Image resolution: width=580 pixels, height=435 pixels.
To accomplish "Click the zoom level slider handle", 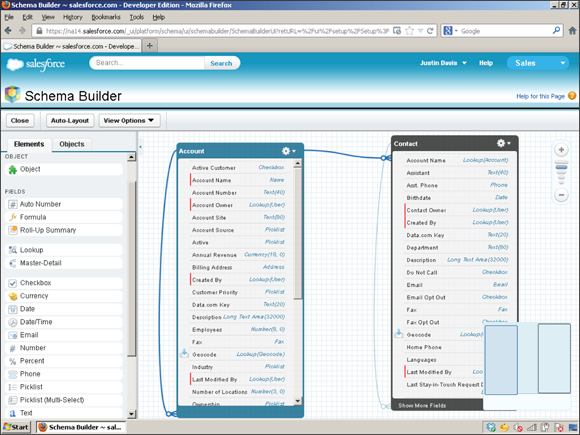I will (561, 168).
